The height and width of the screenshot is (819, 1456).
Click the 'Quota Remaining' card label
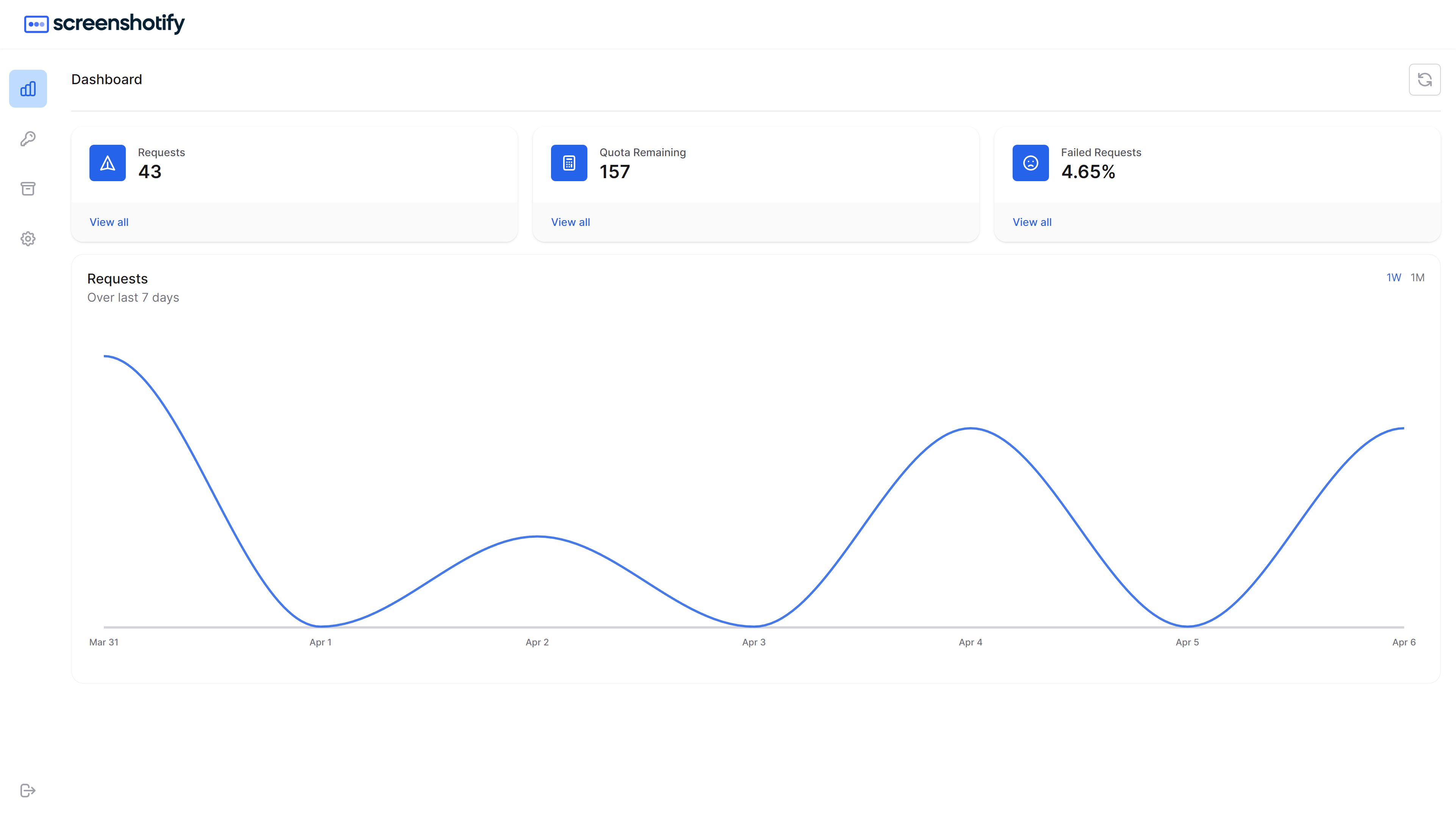pos(643,153)
